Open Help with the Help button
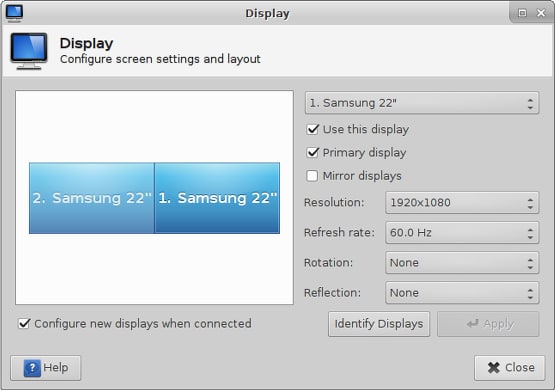 point(46,368)
